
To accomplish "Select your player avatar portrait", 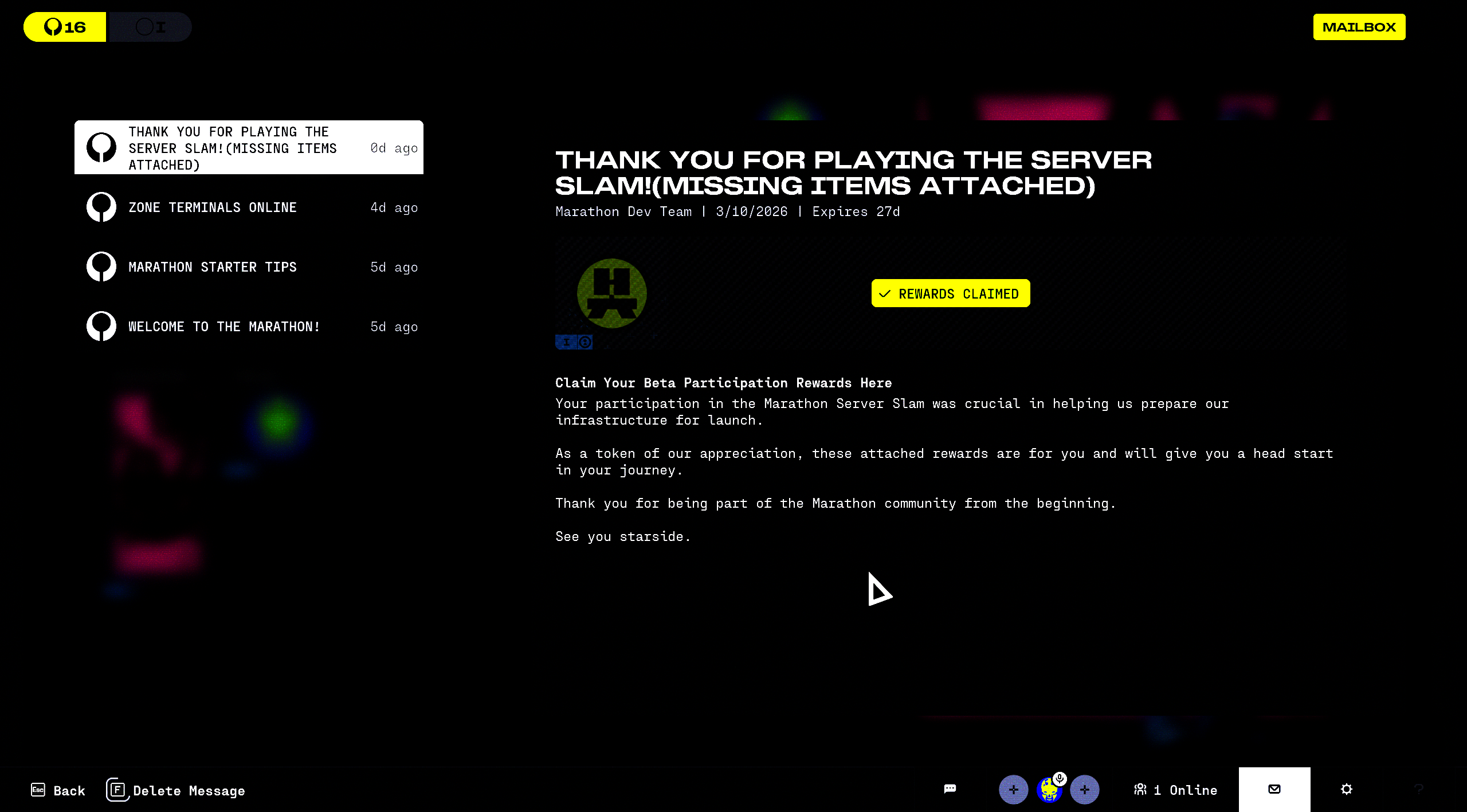I will [x=1048, y=792].
